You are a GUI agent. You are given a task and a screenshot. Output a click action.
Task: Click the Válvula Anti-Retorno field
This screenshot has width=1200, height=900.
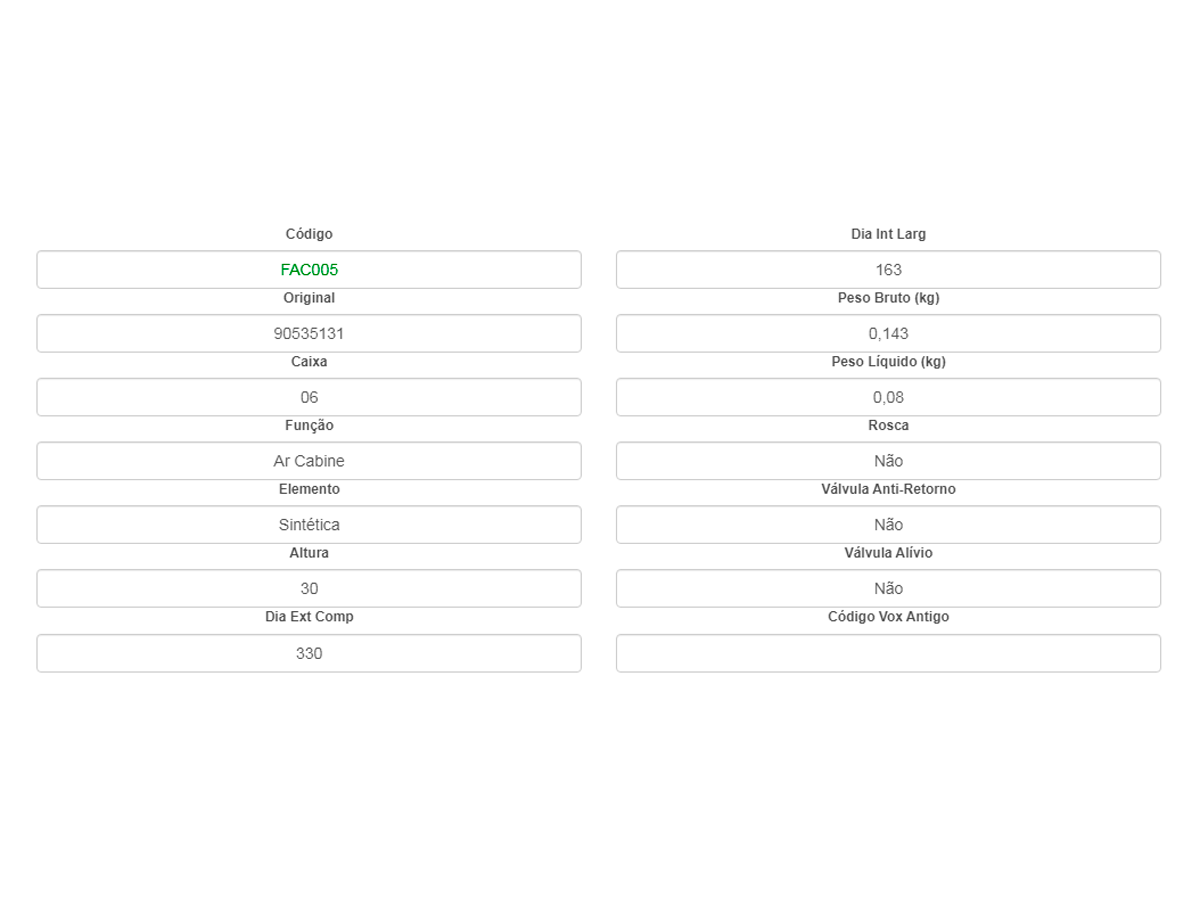point(888,525)
